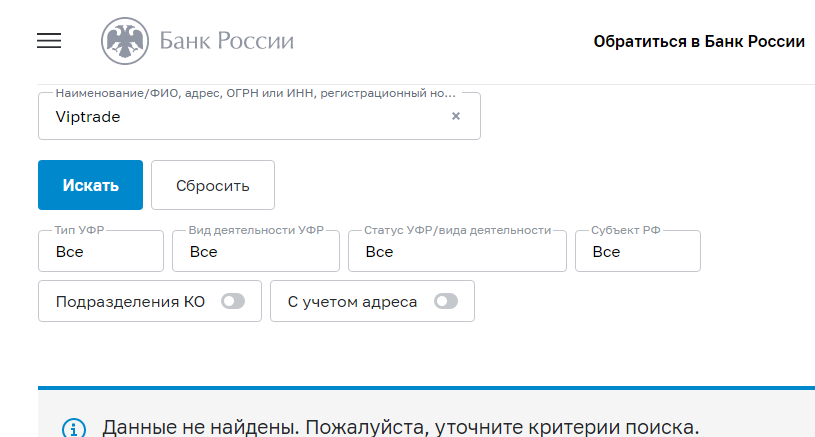Screen dimensions: 815x437
Task: Open the Обратиться в Банк России link
Action: point(699,42)
